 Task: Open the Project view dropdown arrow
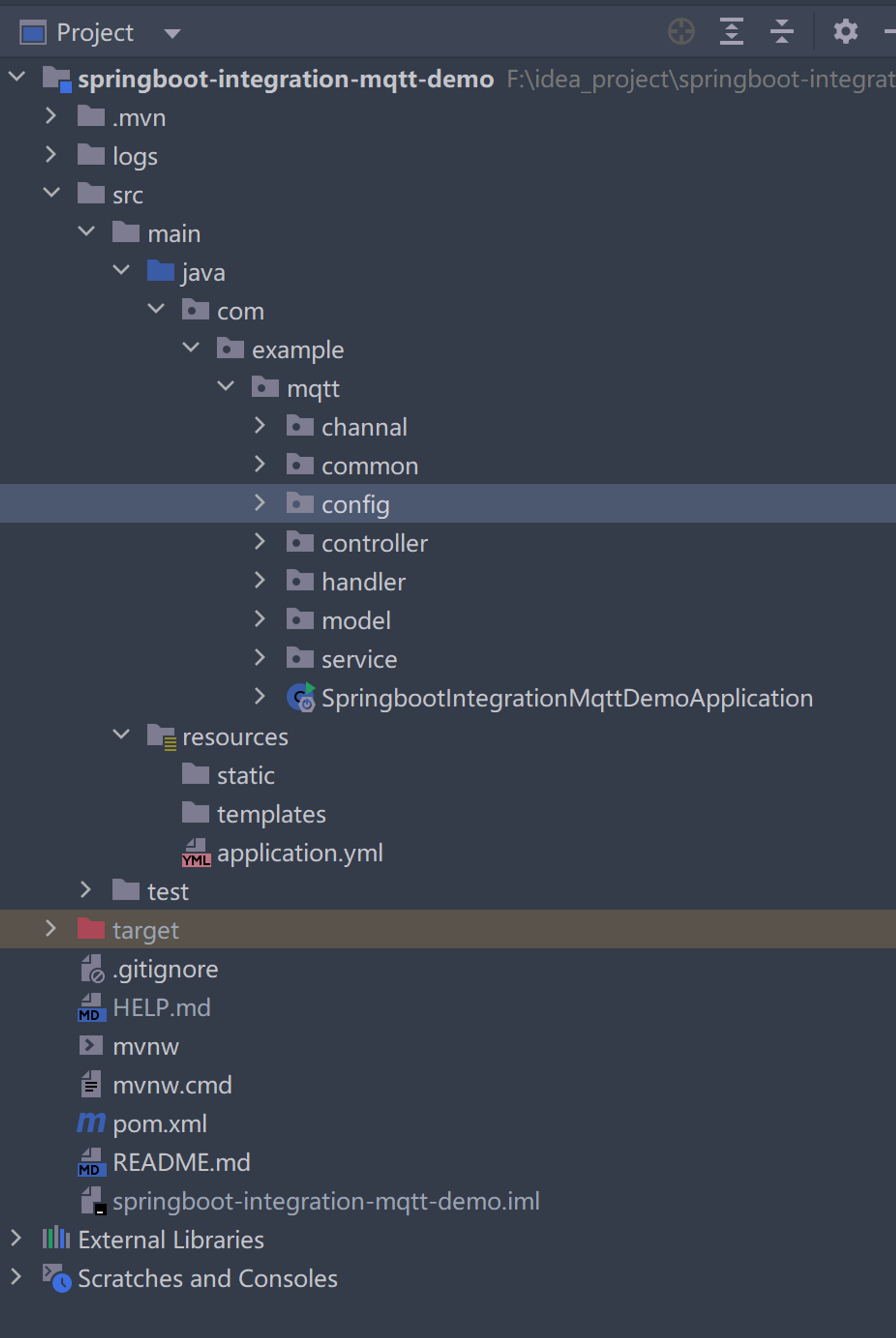pyautogui.click(x=172, y=33)
